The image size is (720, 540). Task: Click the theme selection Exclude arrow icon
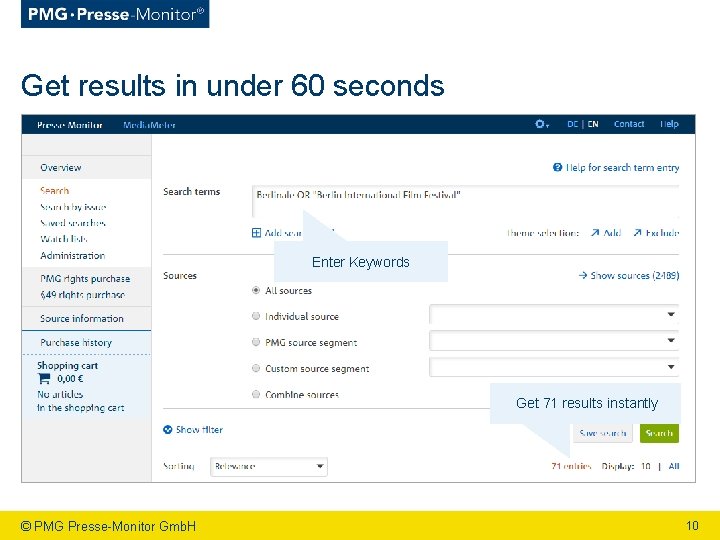[637, 233]
